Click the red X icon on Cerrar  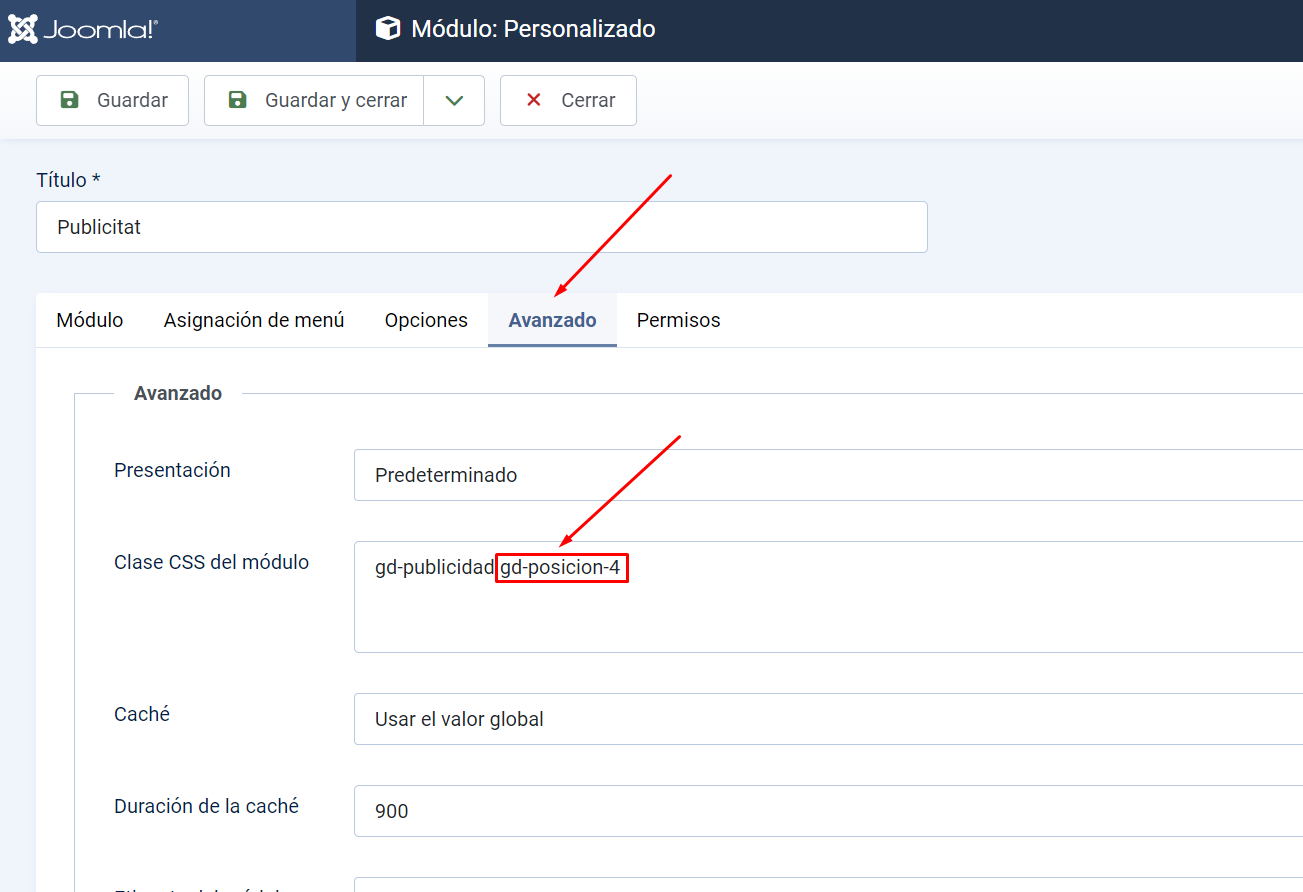[534, 100]
